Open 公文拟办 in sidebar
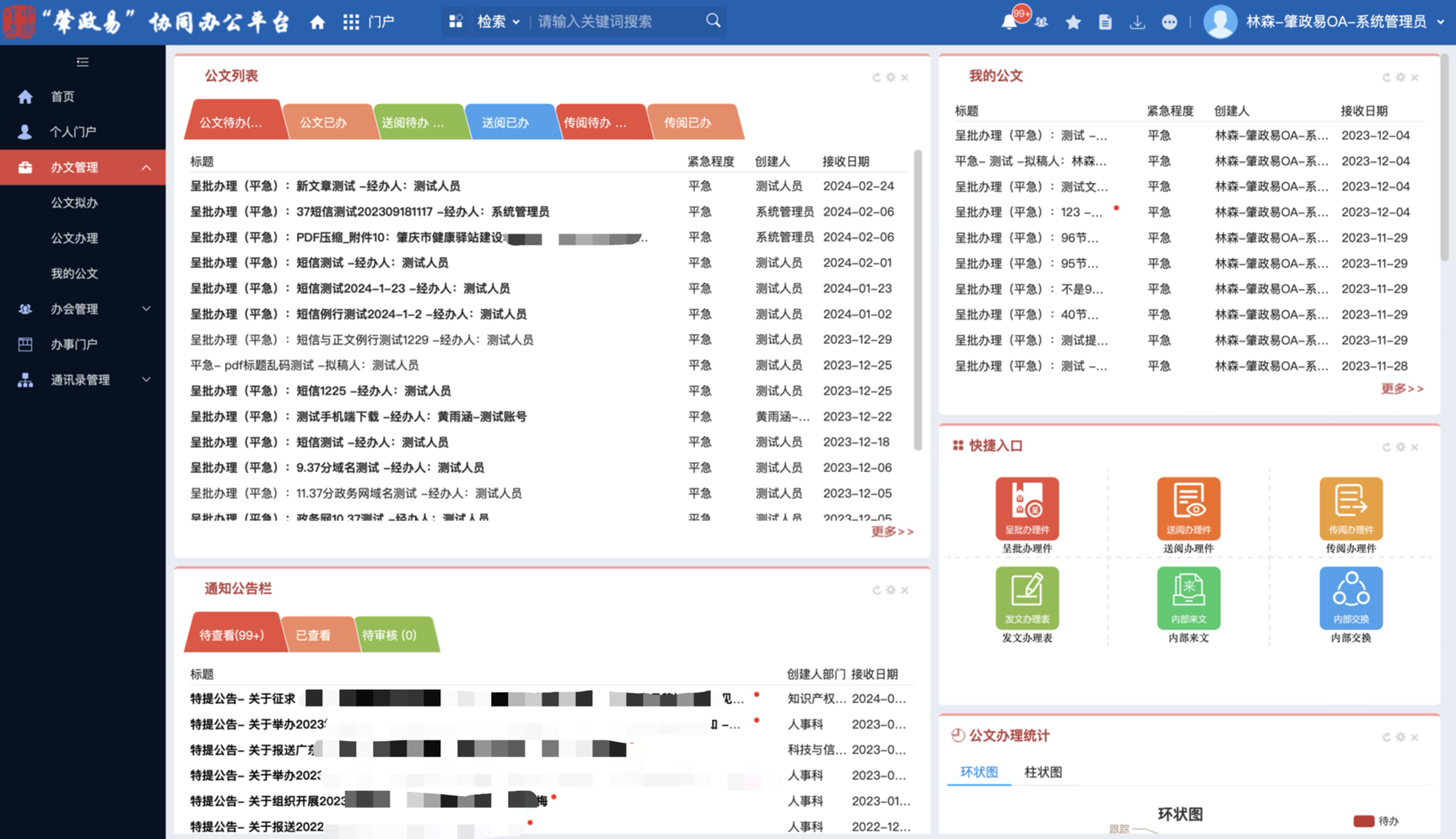 click(74, 202)
